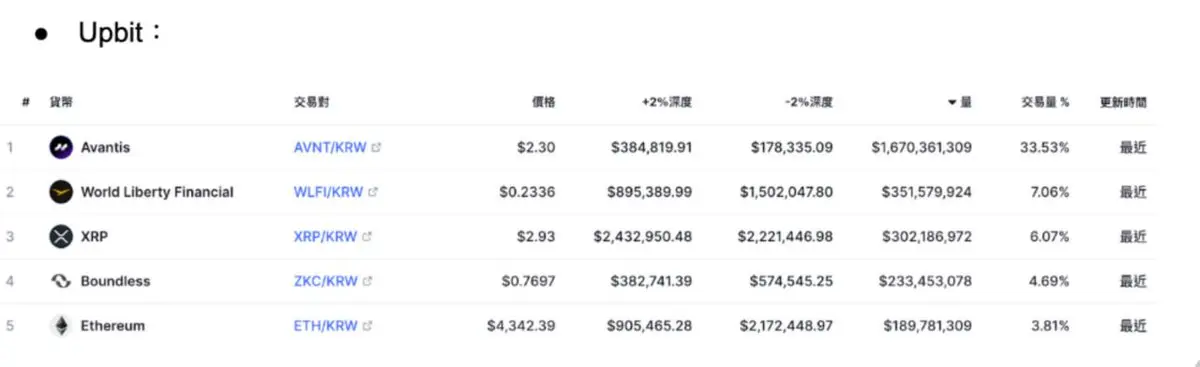Image resolution: width=1200 pixels, height=367 pixels.
Task: Click the 更新時間 column header
Action: click(1123, 102)
